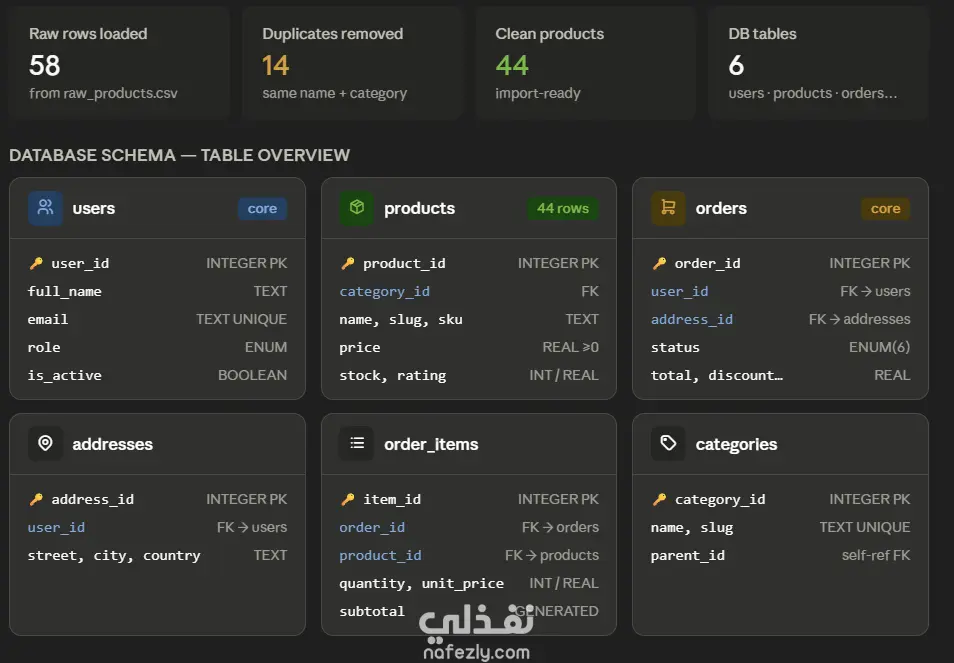Click the parent_id column in categories
Screen dimensions: 954x663
(x=688, y=555)
